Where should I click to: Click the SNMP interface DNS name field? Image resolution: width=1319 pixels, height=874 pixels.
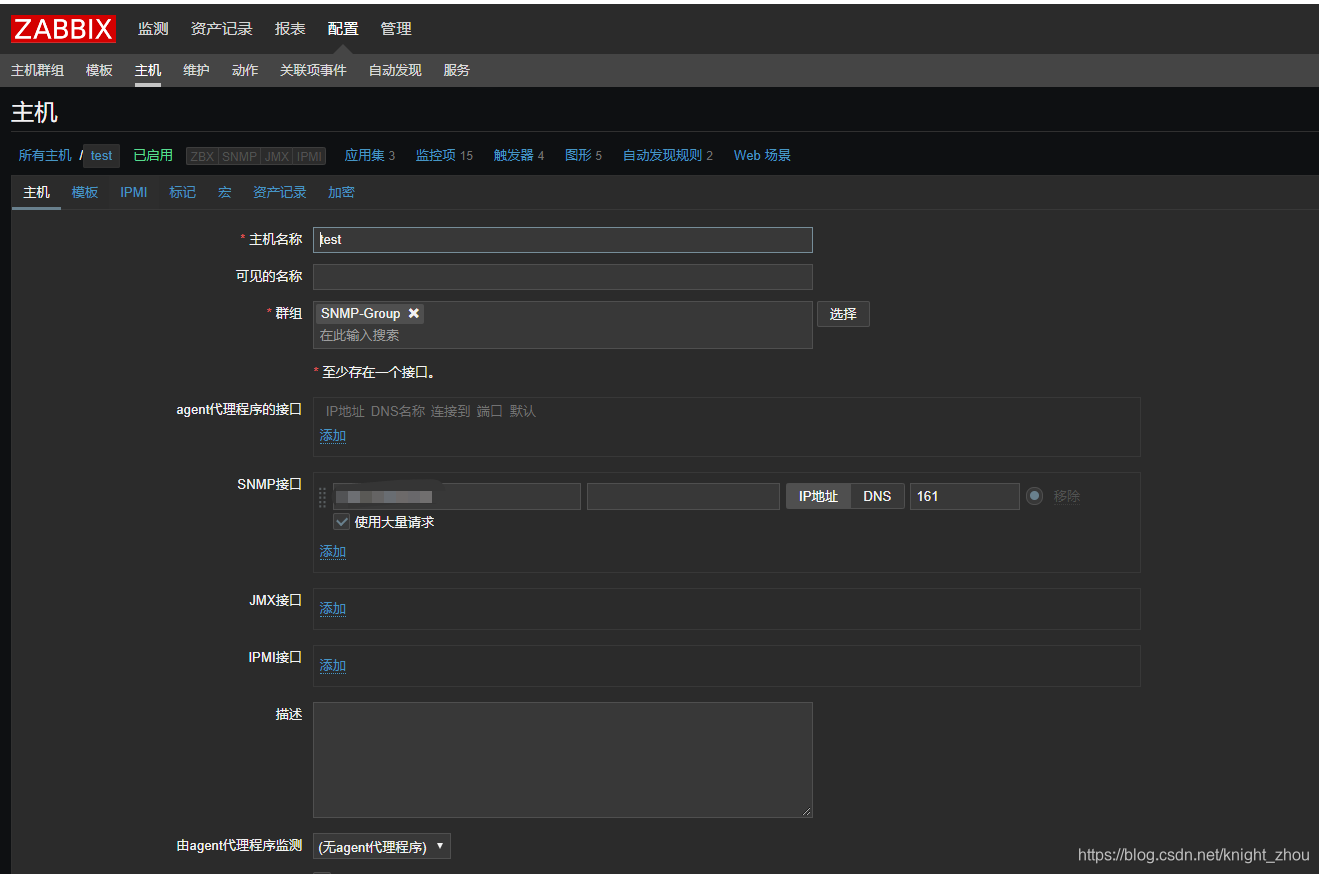(683, 496)
